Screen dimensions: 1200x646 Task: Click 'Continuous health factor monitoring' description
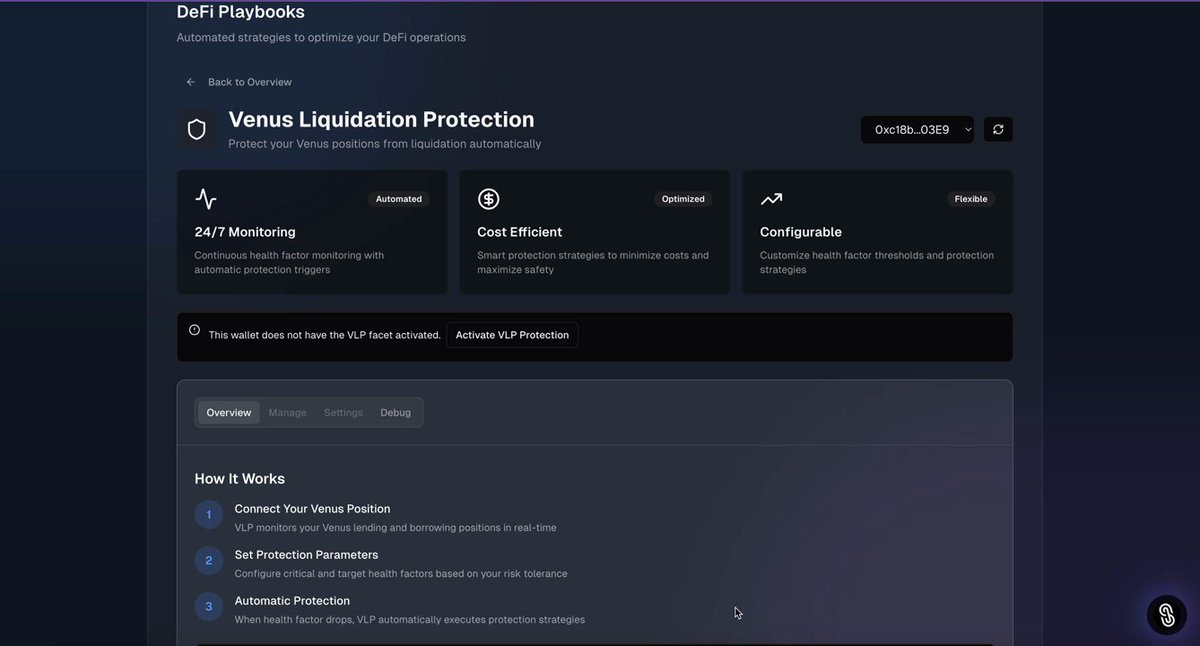click(x=289, y=262)
